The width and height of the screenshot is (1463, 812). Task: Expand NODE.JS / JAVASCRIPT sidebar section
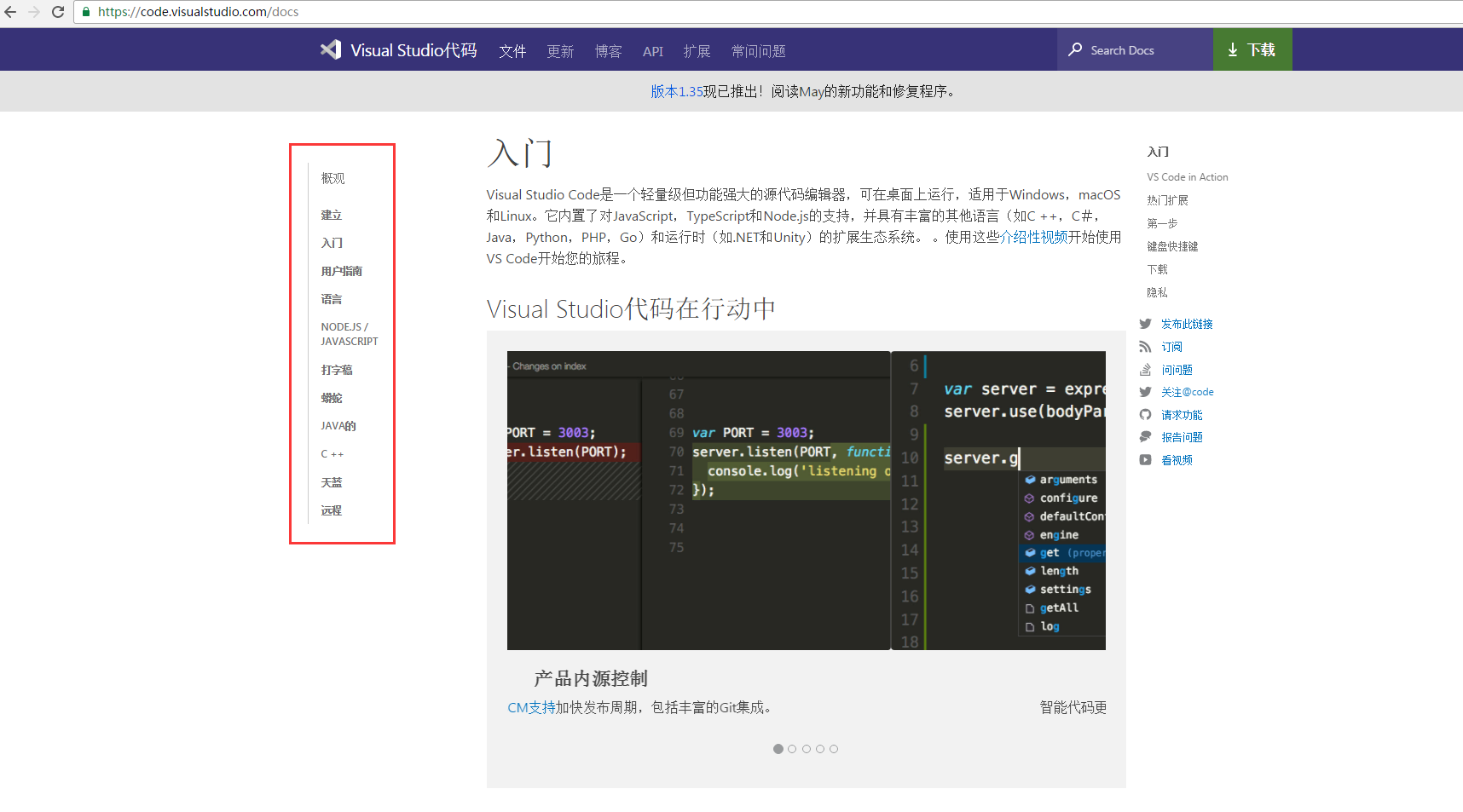pos(350,334)
